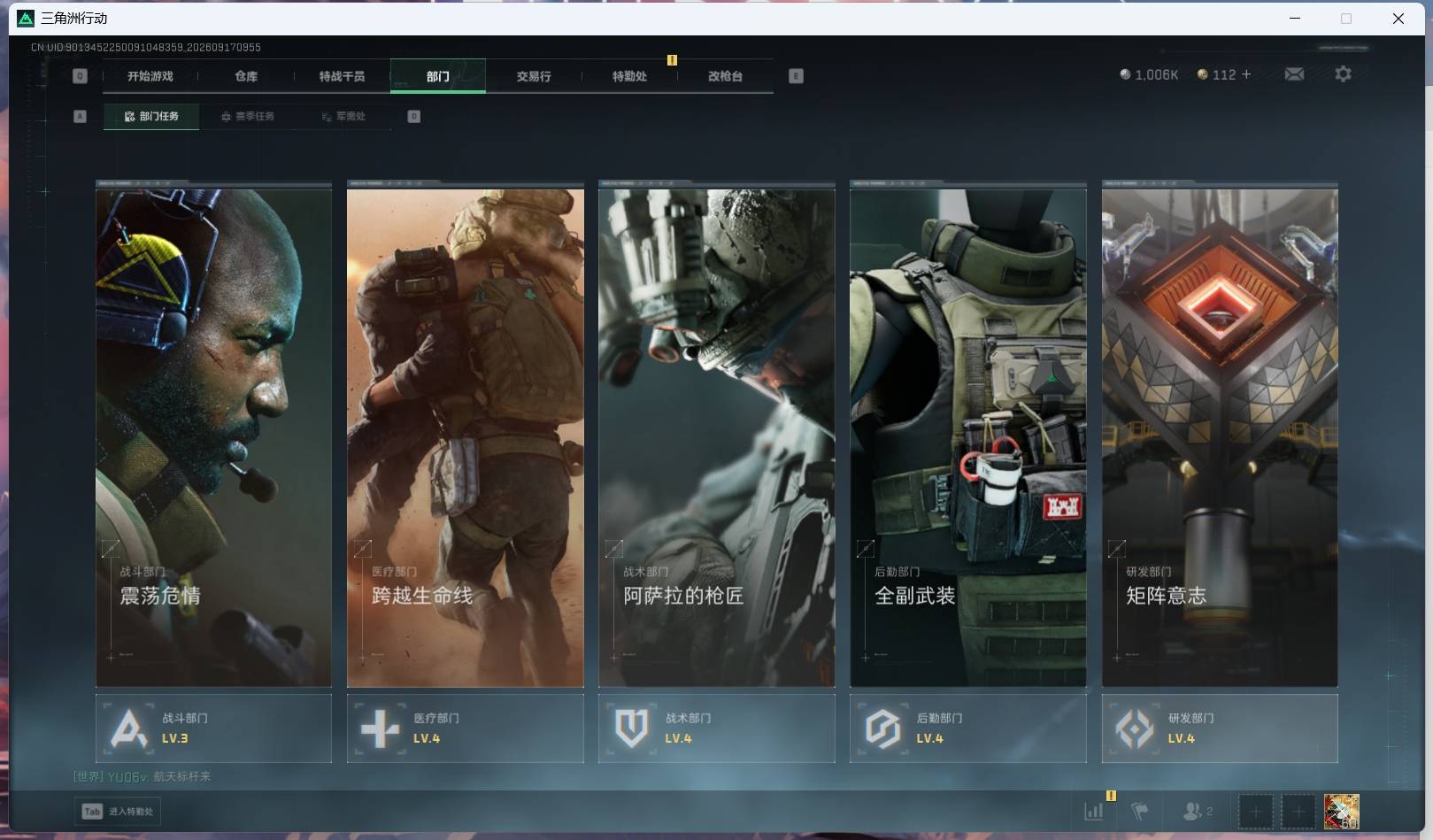Click the first empty squad slot
1433x840 pixels.
point(1255,811)
